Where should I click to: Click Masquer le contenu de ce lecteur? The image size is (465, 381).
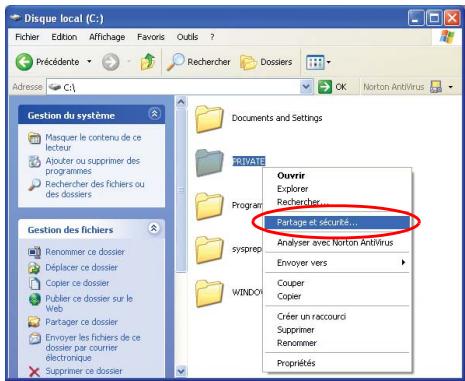(x=93, y=142)
